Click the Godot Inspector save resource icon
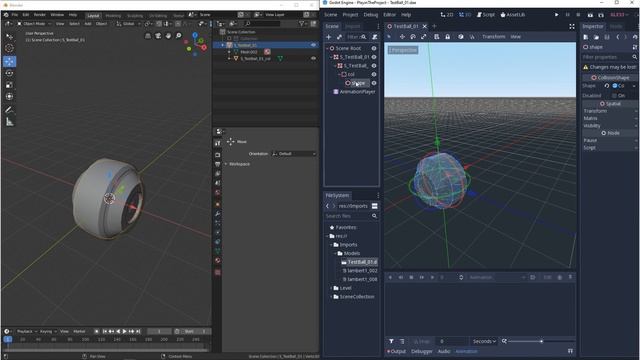The height and width of the screenshot is (360, 640). click(607, 37)
